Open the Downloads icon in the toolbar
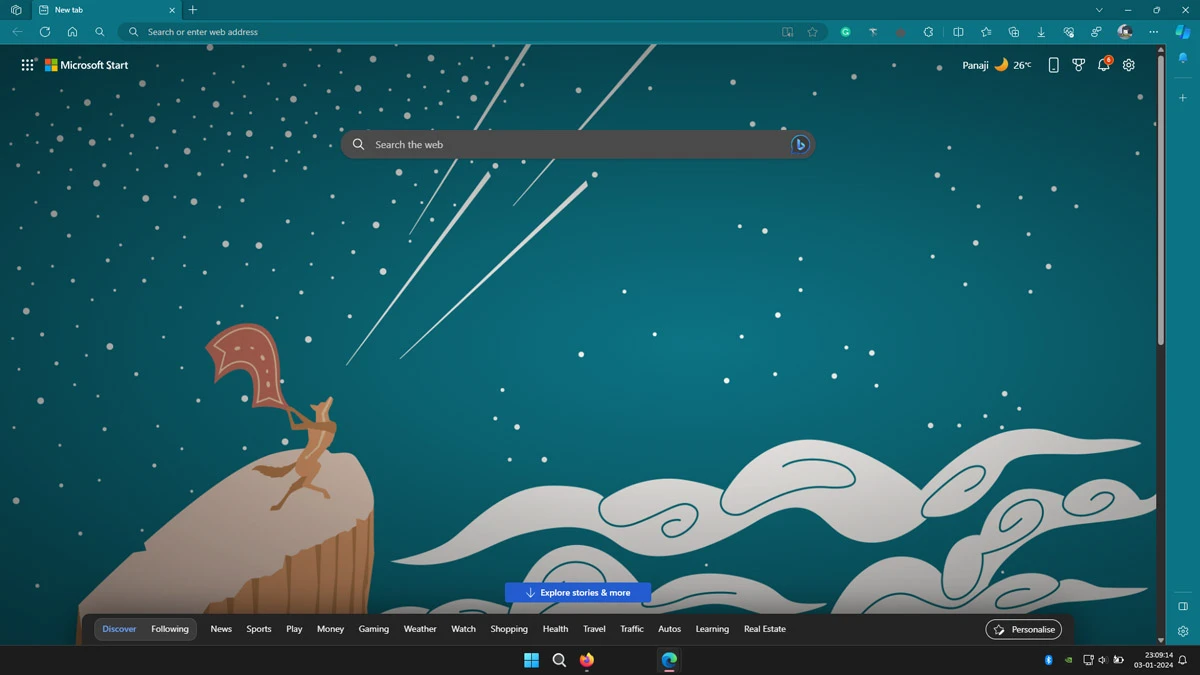 click(x=1041, y=31)
